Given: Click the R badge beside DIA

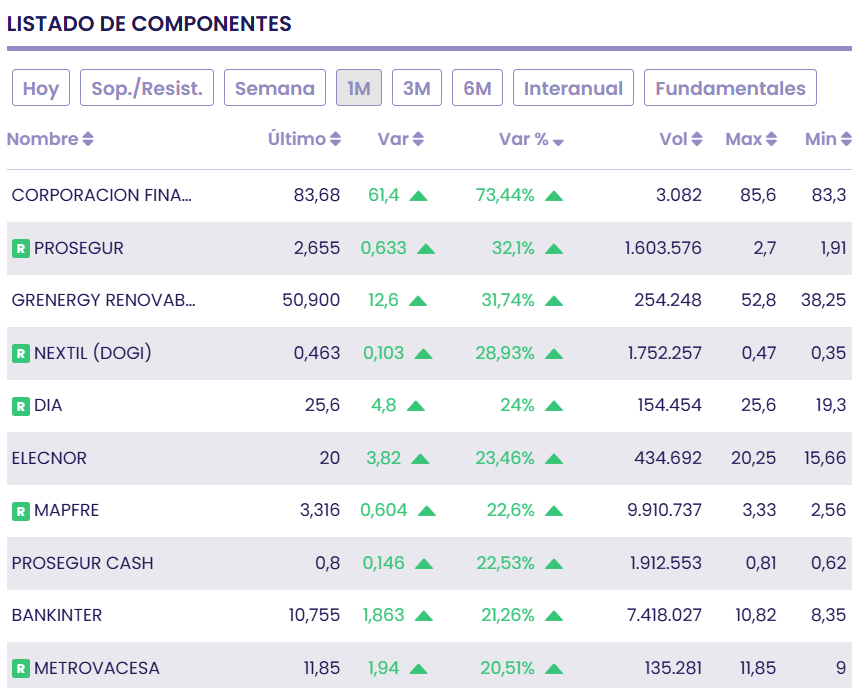Looking at the screenshot, I should click(20, 406).
